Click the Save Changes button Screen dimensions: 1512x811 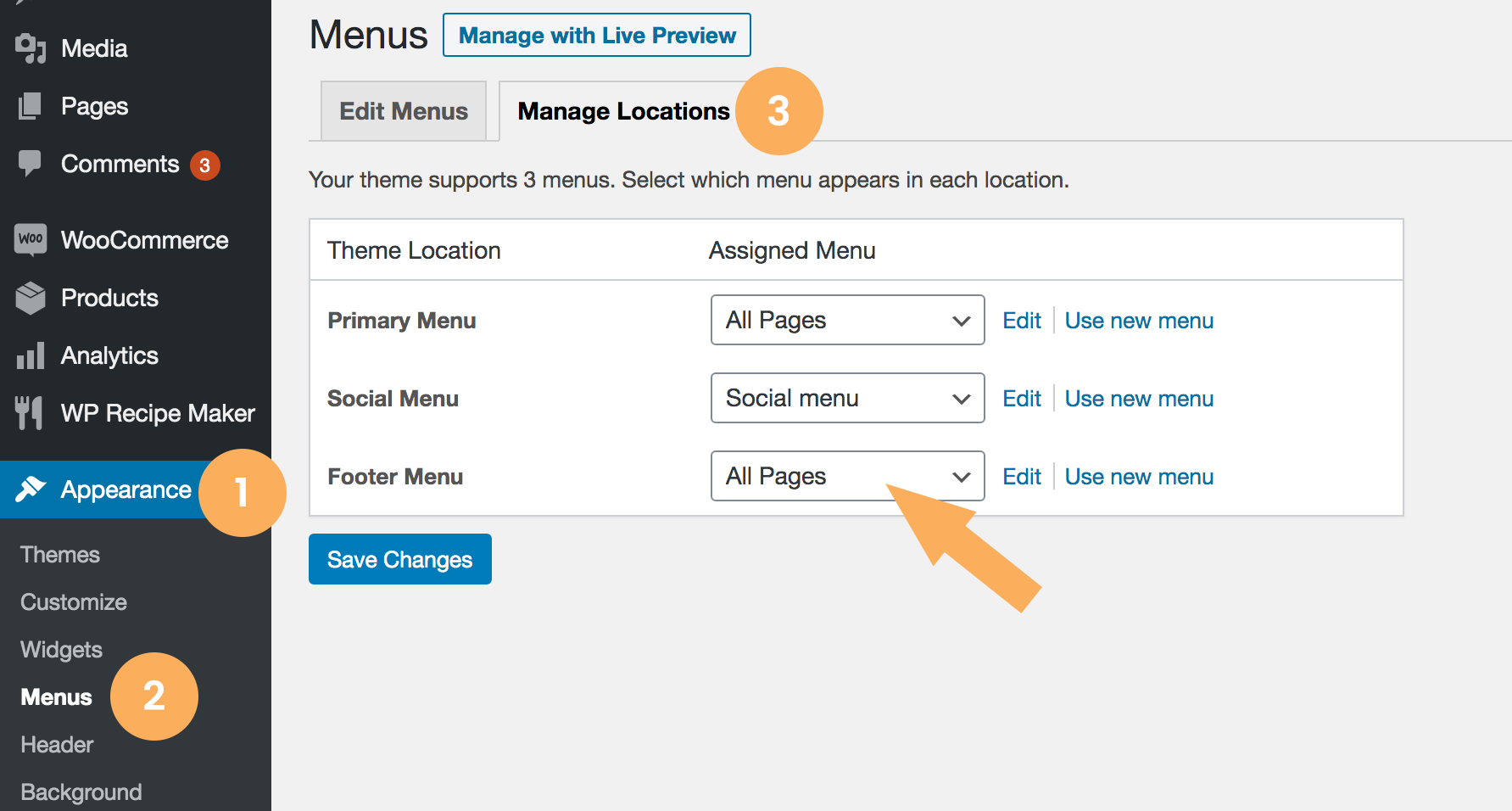click(x=399, y=559)
